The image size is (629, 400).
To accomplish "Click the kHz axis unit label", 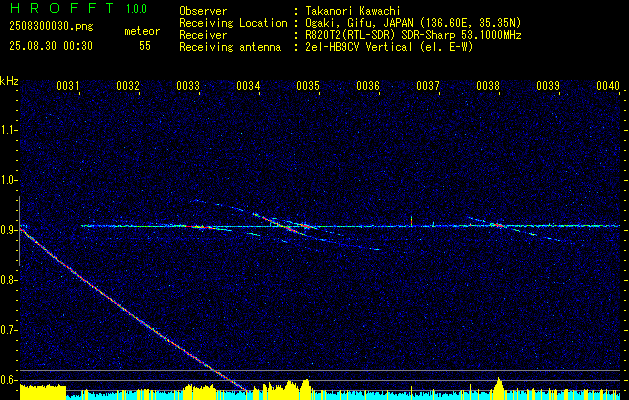I will pyautogui.click(x=9, y=81).
